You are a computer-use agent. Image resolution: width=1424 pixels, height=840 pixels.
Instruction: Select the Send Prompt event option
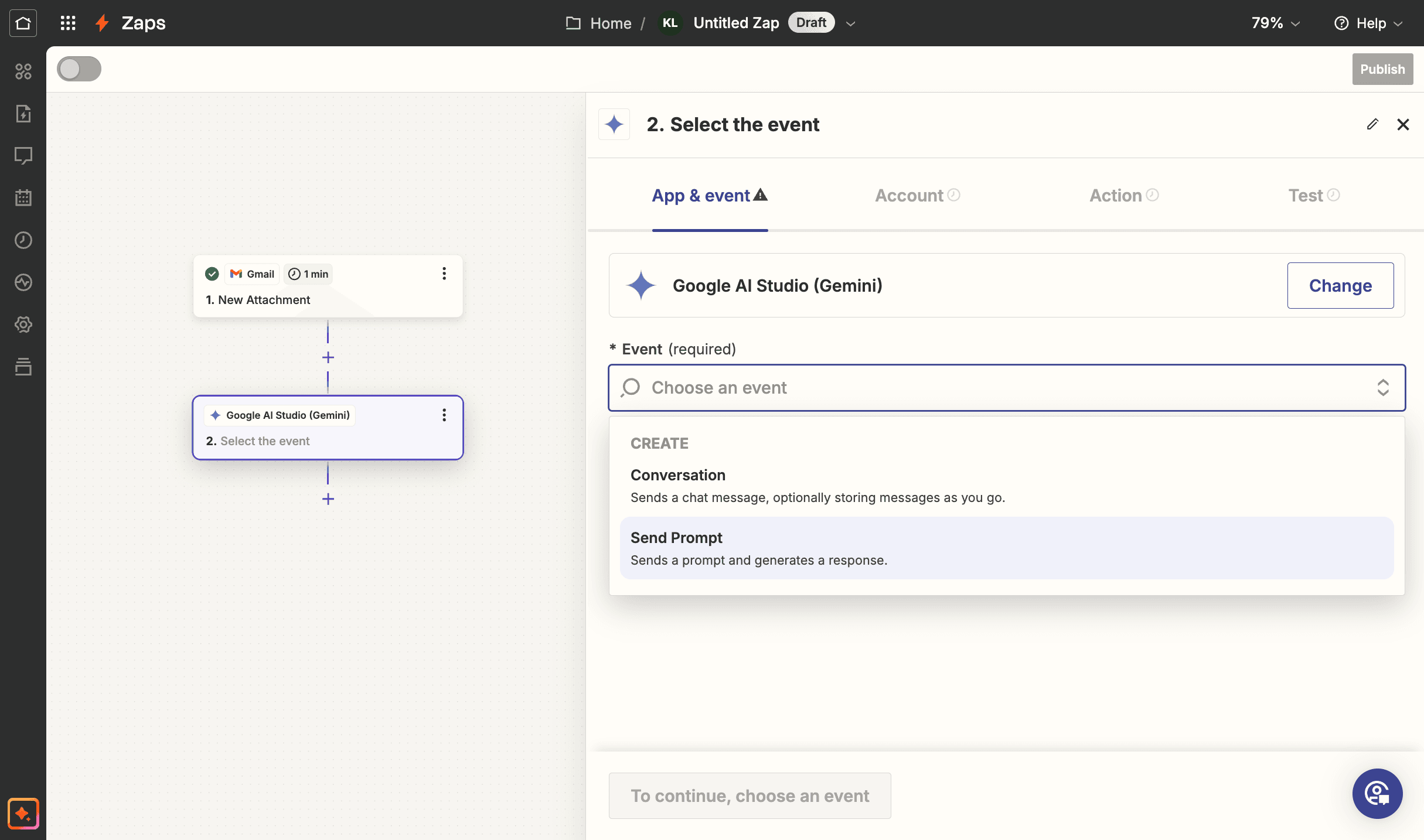pyautogui.click(x=1007, y=548)
